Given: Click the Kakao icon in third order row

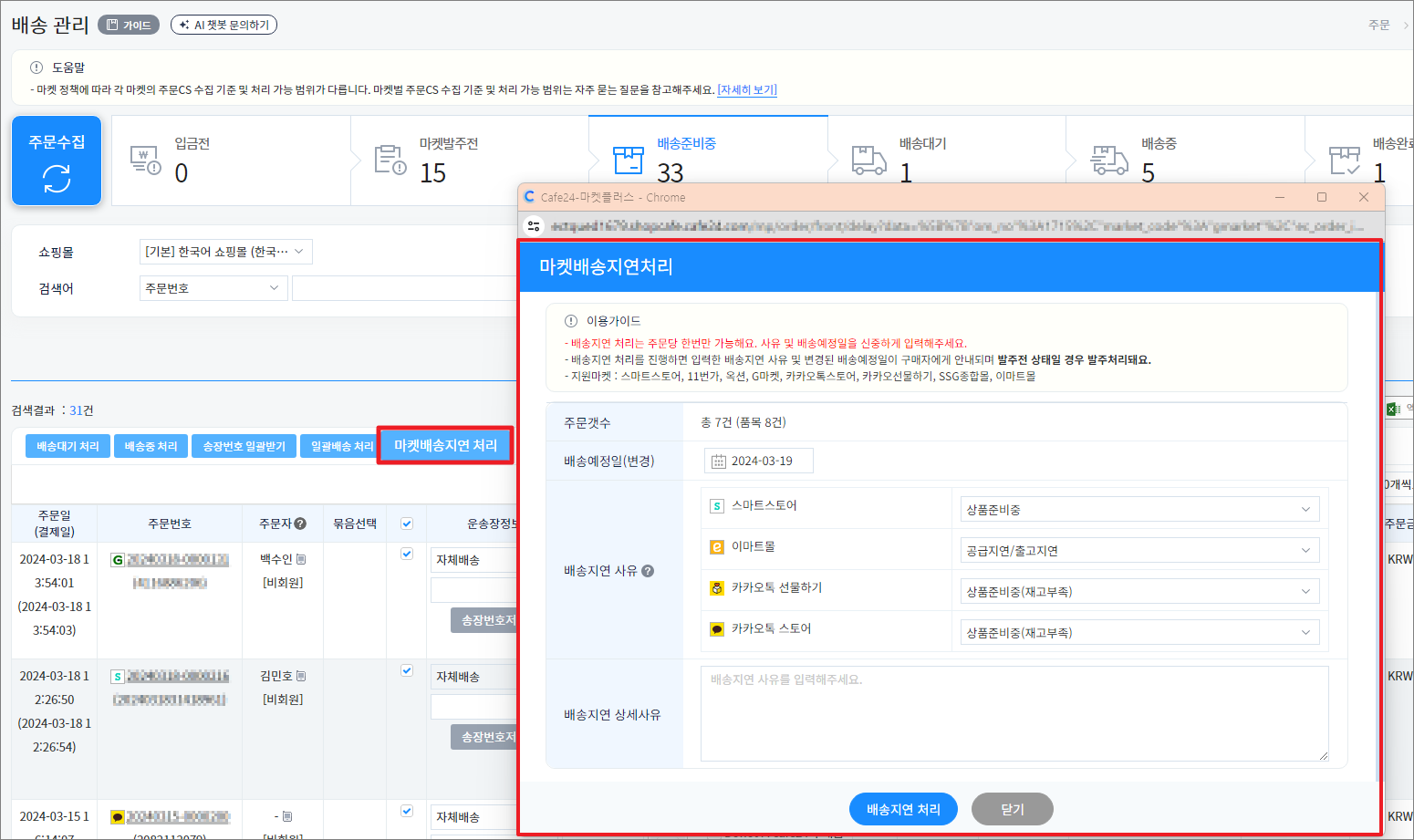Looking at the screenshot, I should coord(117,817).
